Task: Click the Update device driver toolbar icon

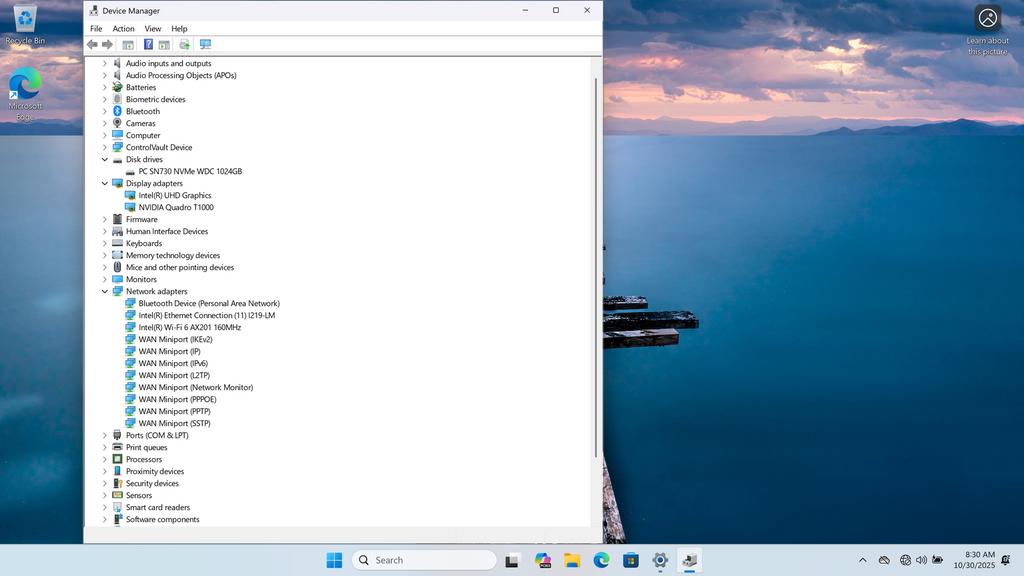Action: [185, 45]
